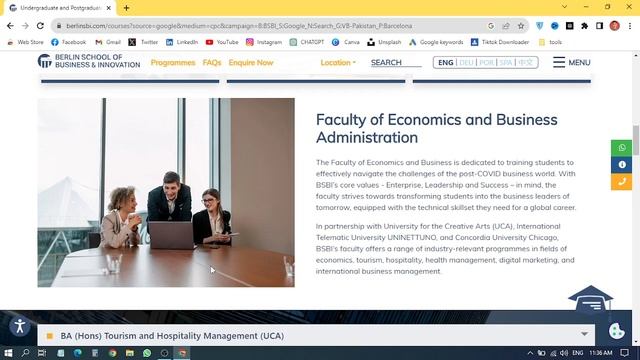Viewport: 640px width, 360px height.
Task: Open the YouTube bookmark
Action: point(222,42)
